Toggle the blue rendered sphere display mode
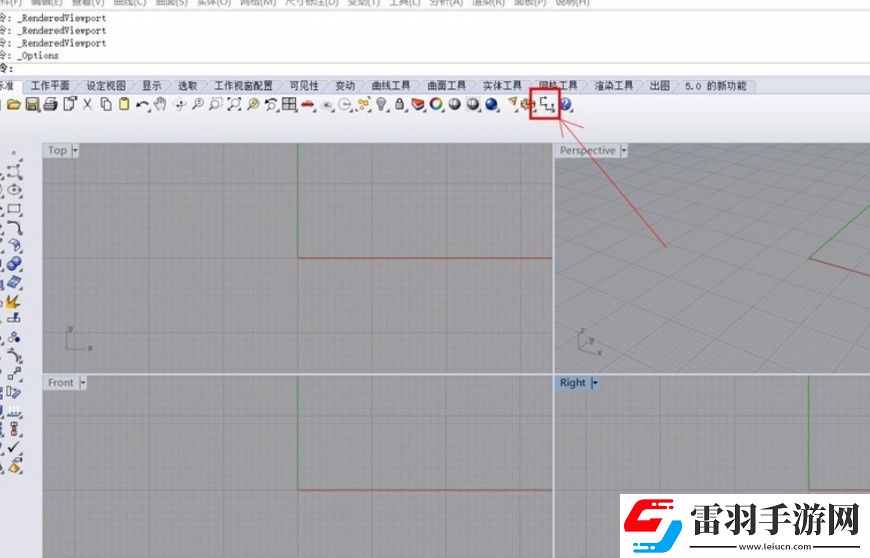 [491, 104]
